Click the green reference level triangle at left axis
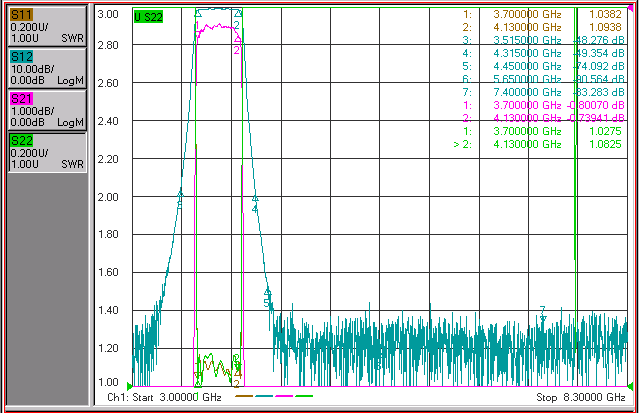The width and height of the screenshot is (639, 413). [130, 386]
